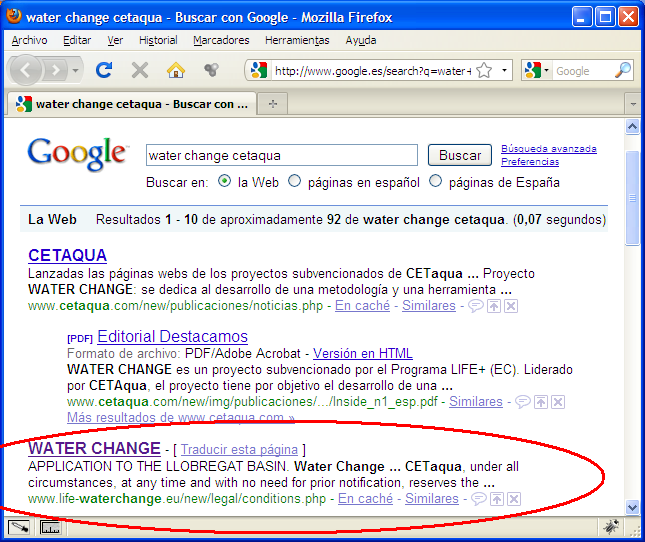
Task: Click the vertical scrollbar thumb
Action: click(633, 199)
